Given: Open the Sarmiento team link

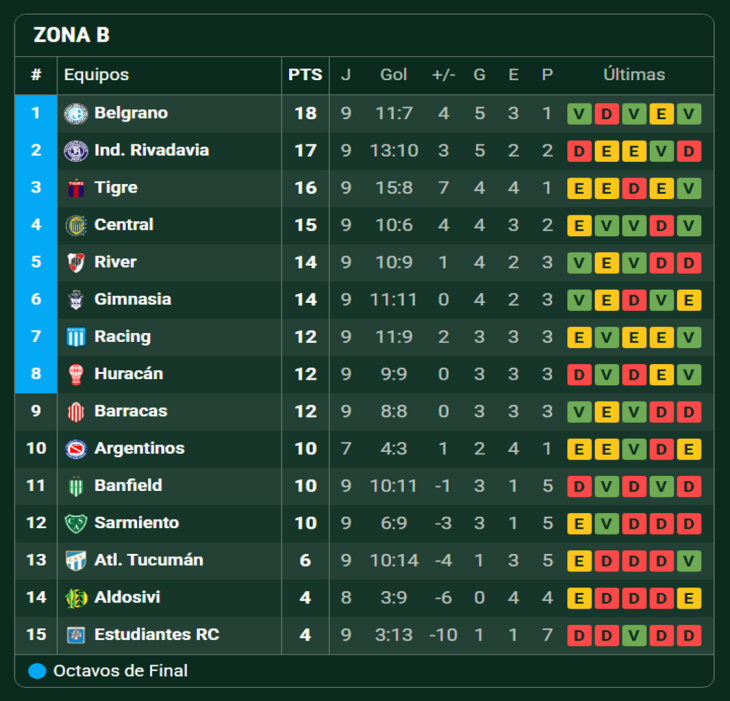Looking at the screenshot, I should pos(136,523).
